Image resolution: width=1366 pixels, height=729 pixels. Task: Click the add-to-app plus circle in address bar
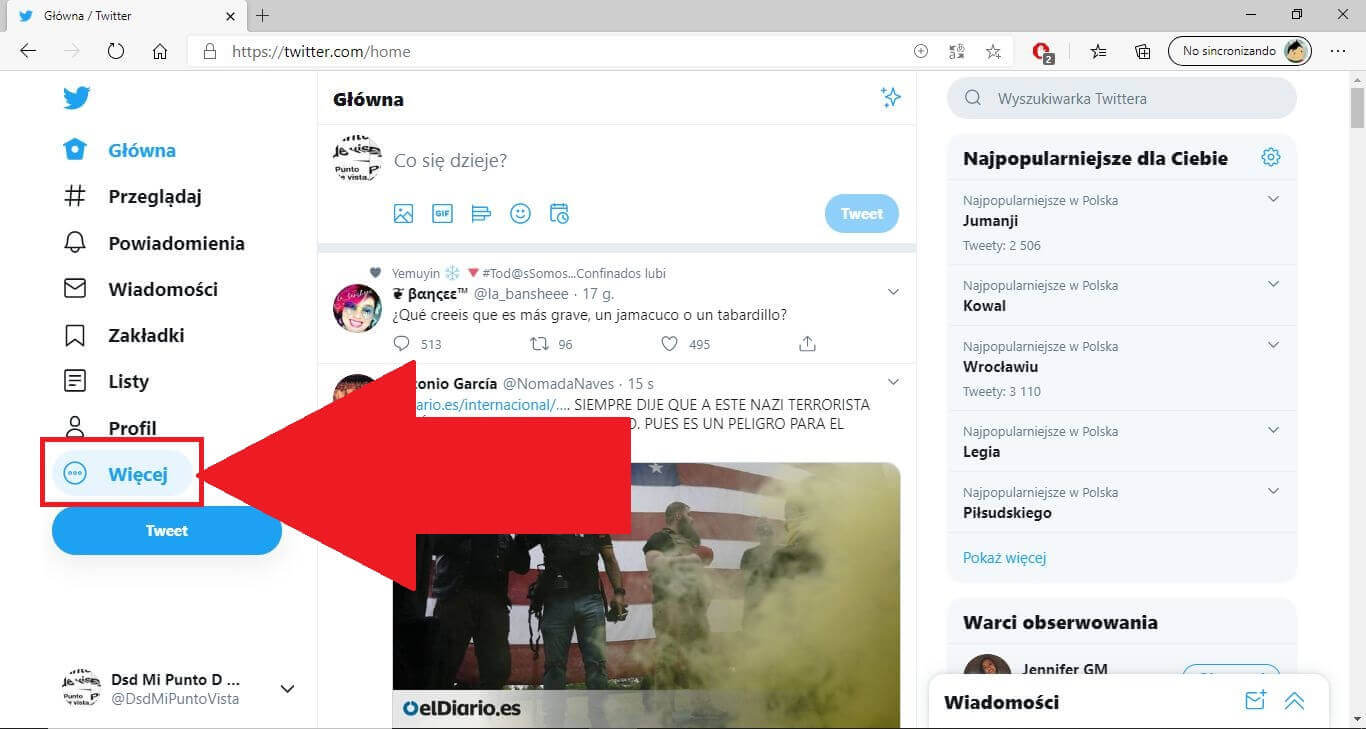pos(921,51)
